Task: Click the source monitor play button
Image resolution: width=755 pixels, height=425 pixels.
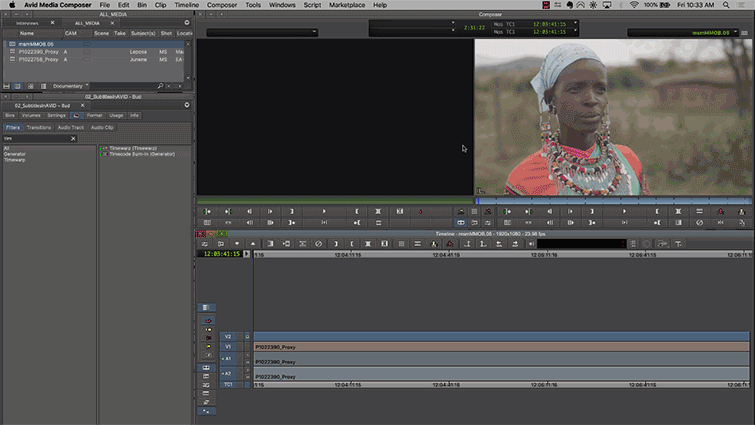Action: point(324,212)
